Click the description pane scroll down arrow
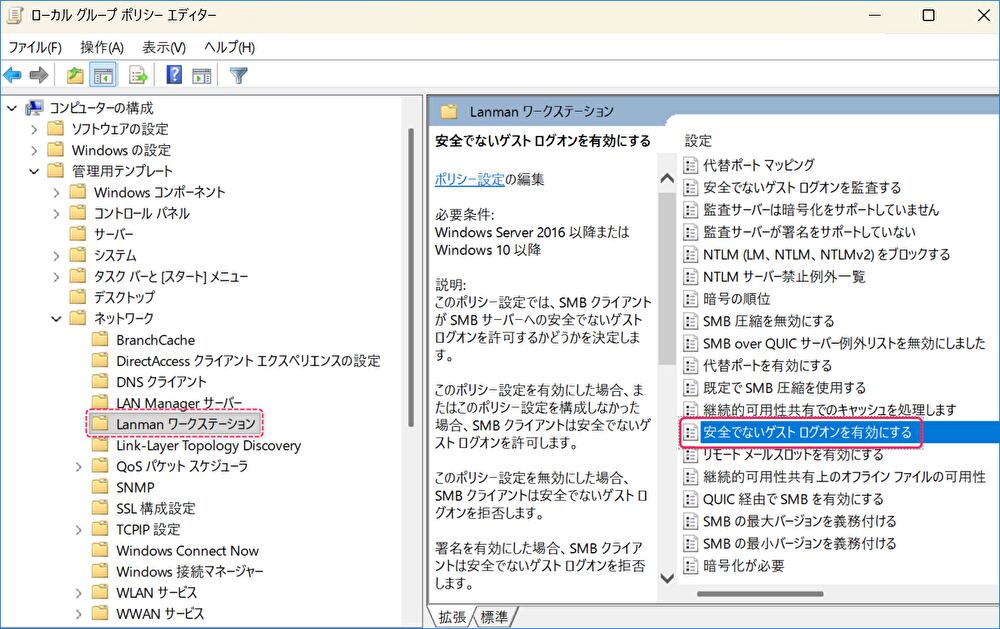Viewport: 1000px width, 629px height. pyautogui.click(x=667, y=578)
